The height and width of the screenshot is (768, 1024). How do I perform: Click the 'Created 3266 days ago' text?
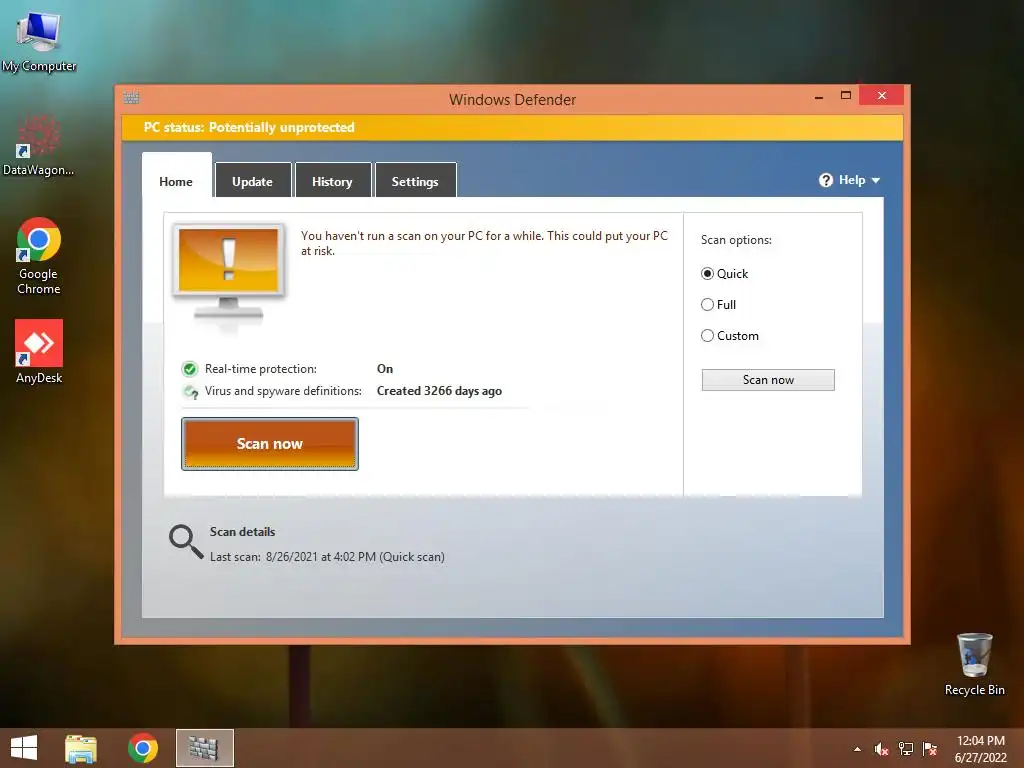(440, 391)
